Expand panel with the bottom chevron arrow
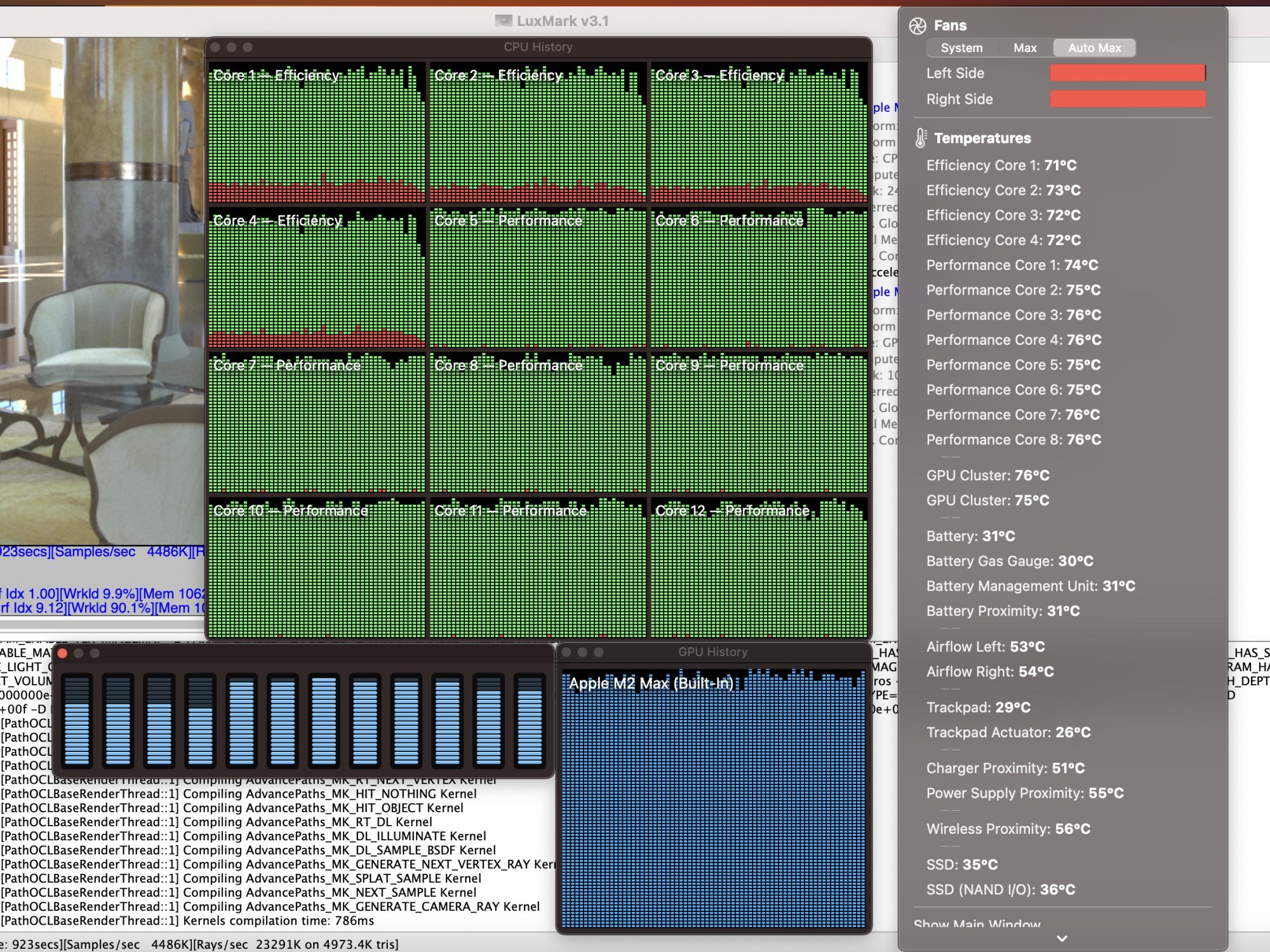This screenshot has height=952, width=1270. tap(1062, 938)
